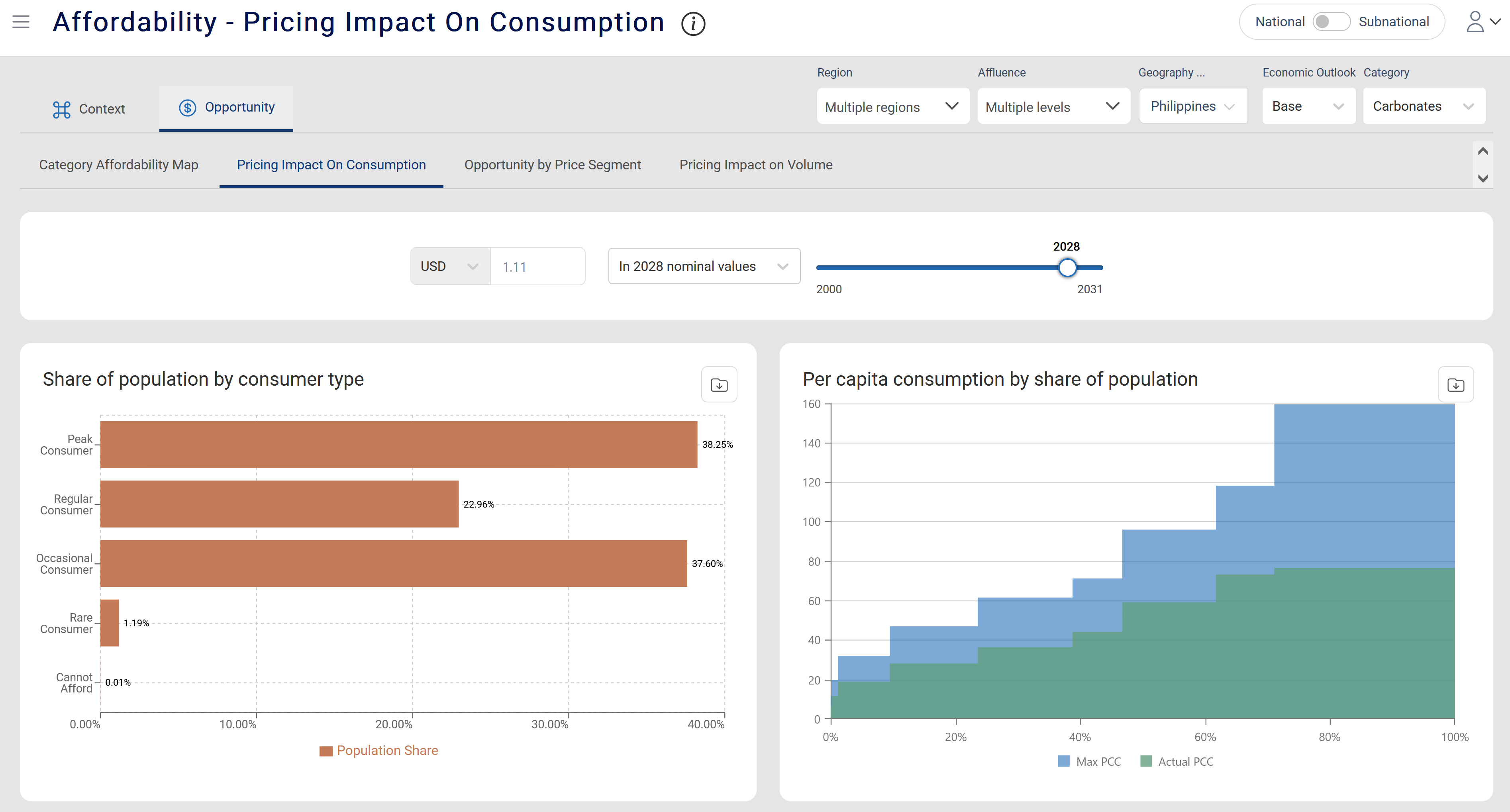The image size is (1510, 812).
Task: Open the user profile account icon
Action: click(x=1475, y=22)
